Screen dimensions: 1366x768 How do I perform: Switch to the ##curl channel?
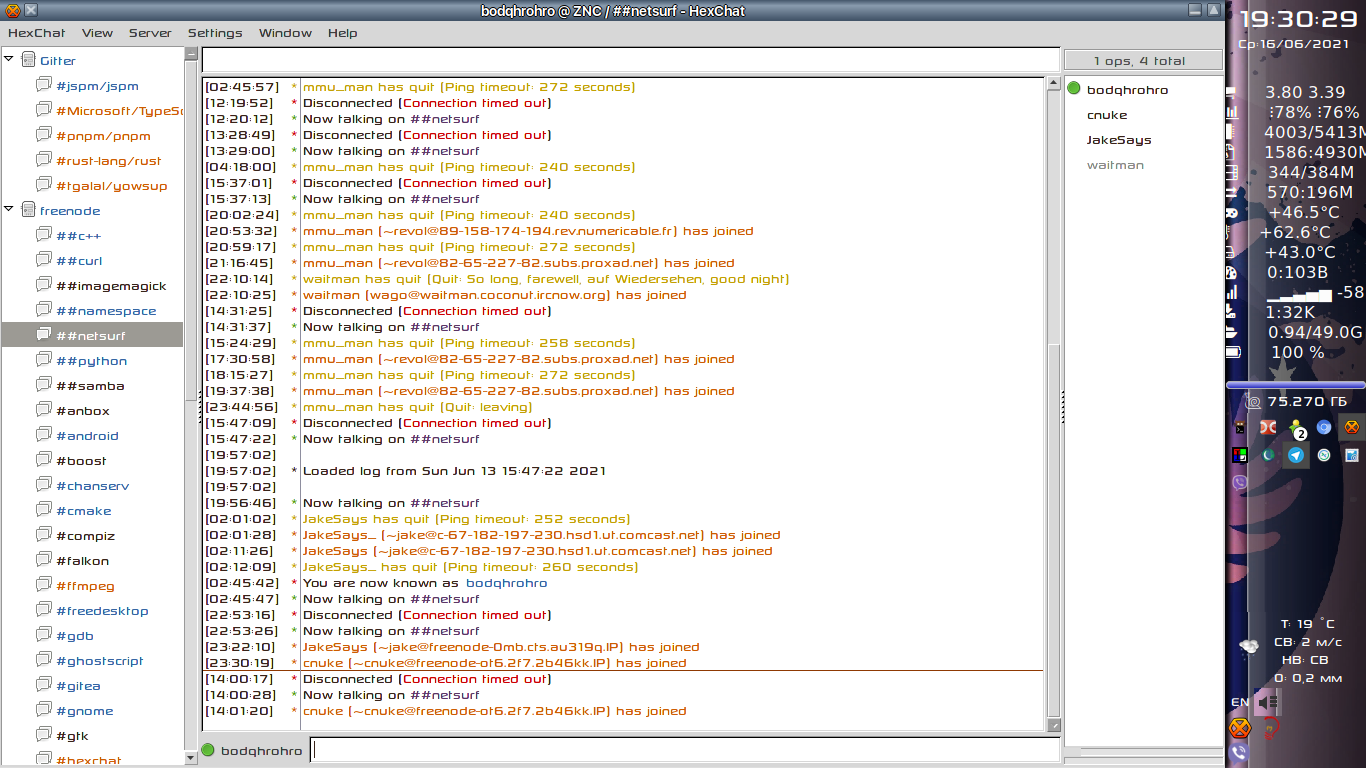point(79,261)
